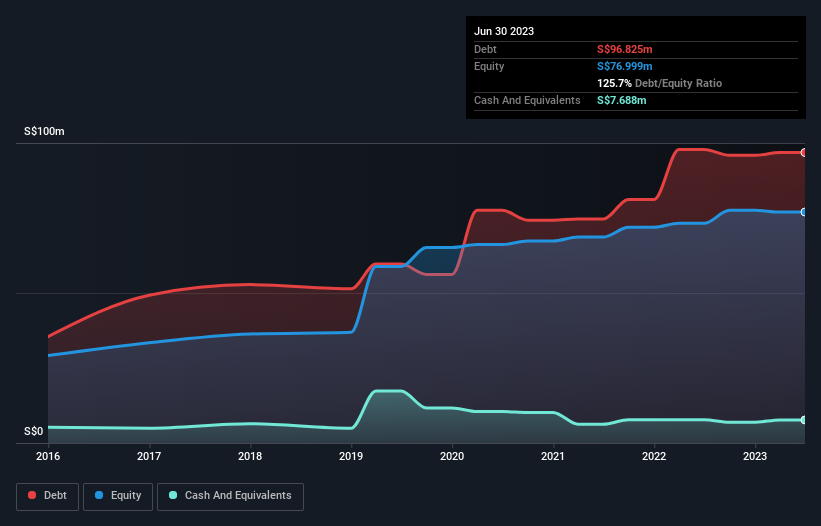Click the 2023 x-axis label
Screen dimensions: 821x526
coord(755,456)
